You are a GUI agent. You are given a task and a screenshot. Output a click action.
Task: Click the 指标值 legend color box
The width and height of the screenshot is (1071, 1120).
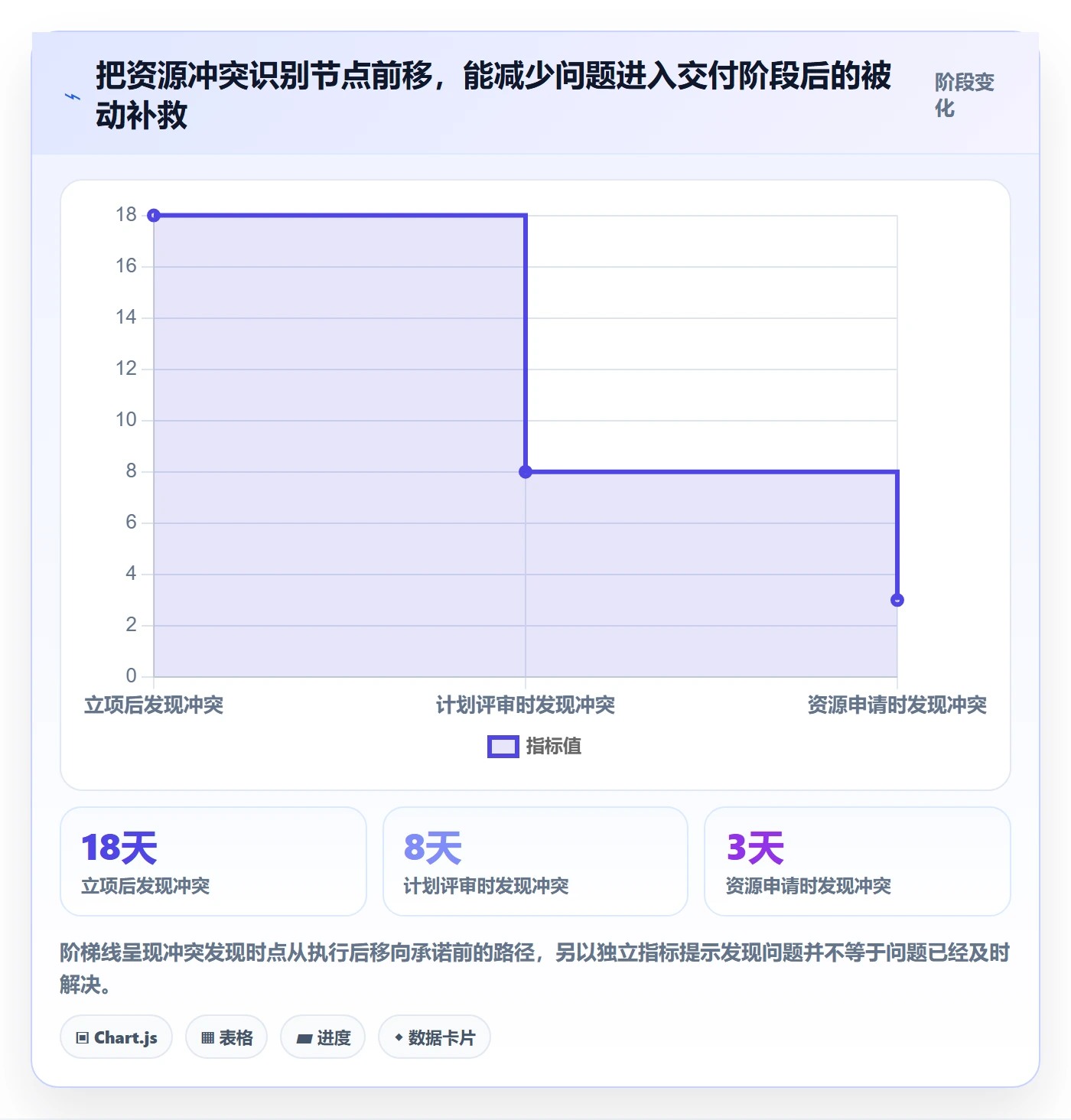pos(503,747)
